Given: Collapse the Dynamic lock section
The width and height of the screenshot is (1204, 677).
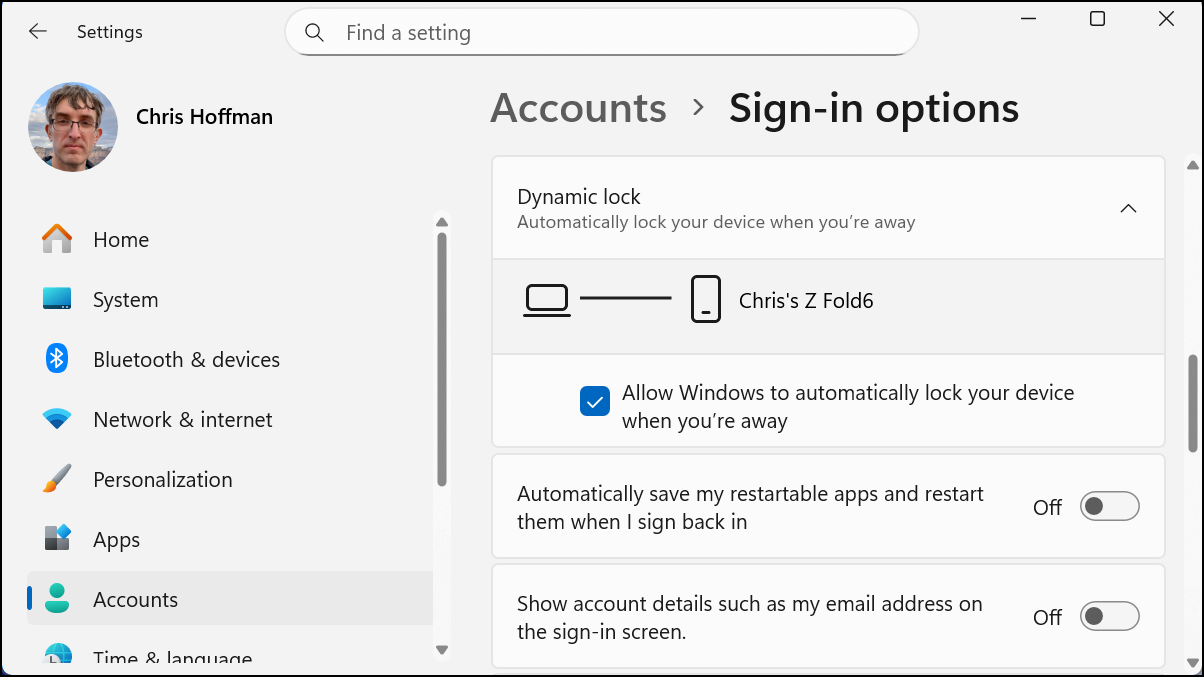Looking at the screenshot, I should point(1128,208).
